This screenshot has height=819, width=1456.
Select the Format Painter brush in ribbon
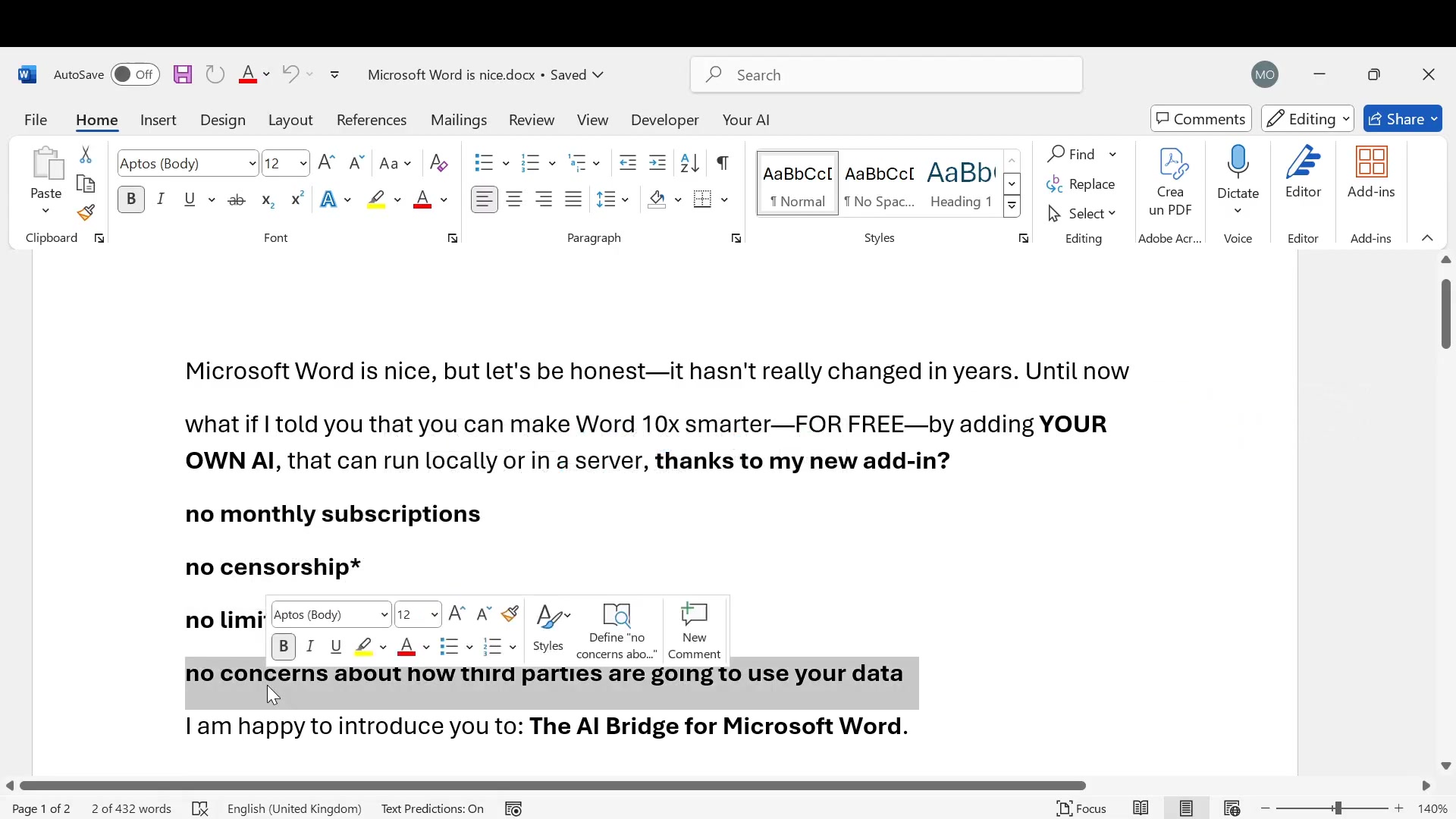pos(86,213)
